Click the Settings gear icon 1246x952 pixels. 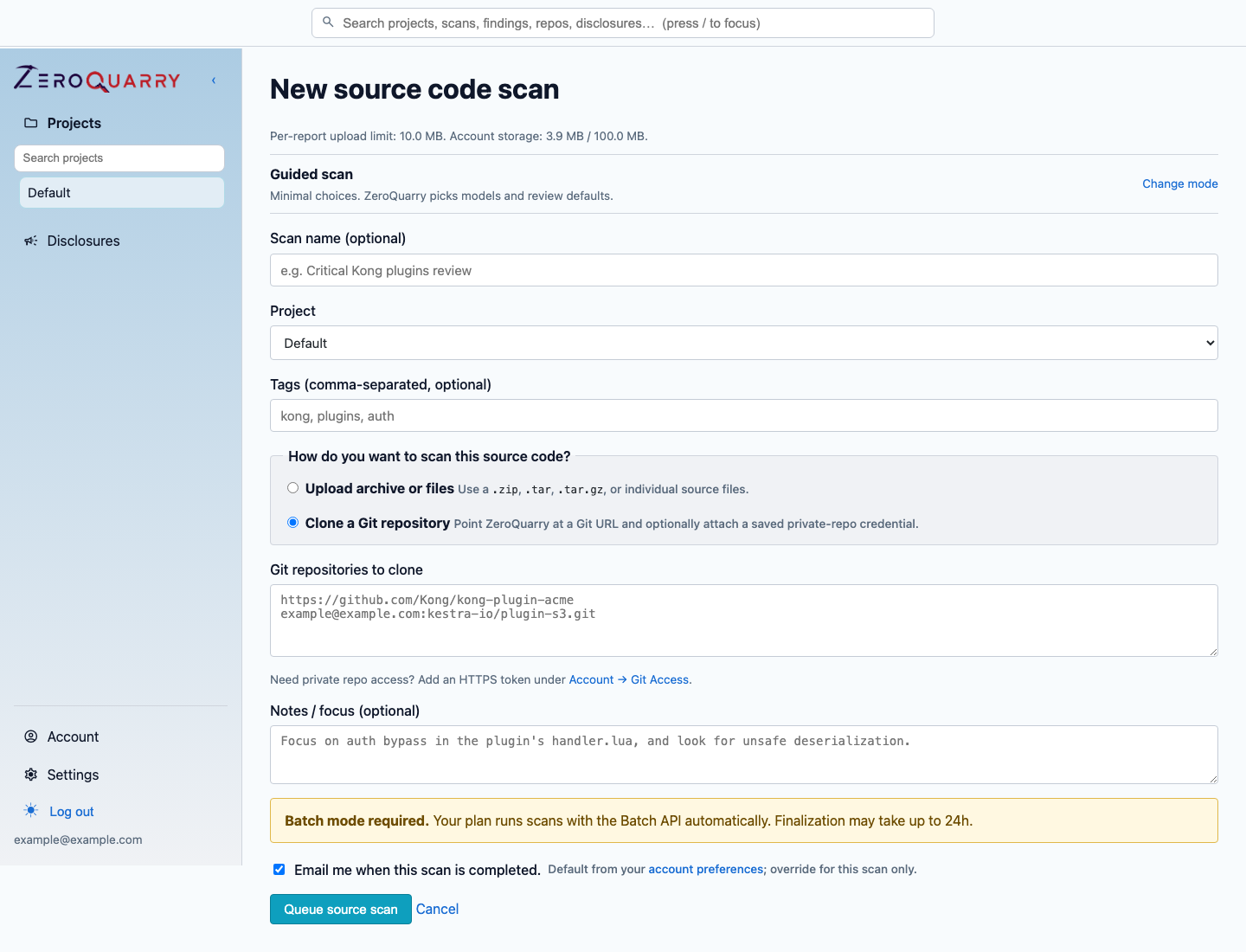coord(31,775)
